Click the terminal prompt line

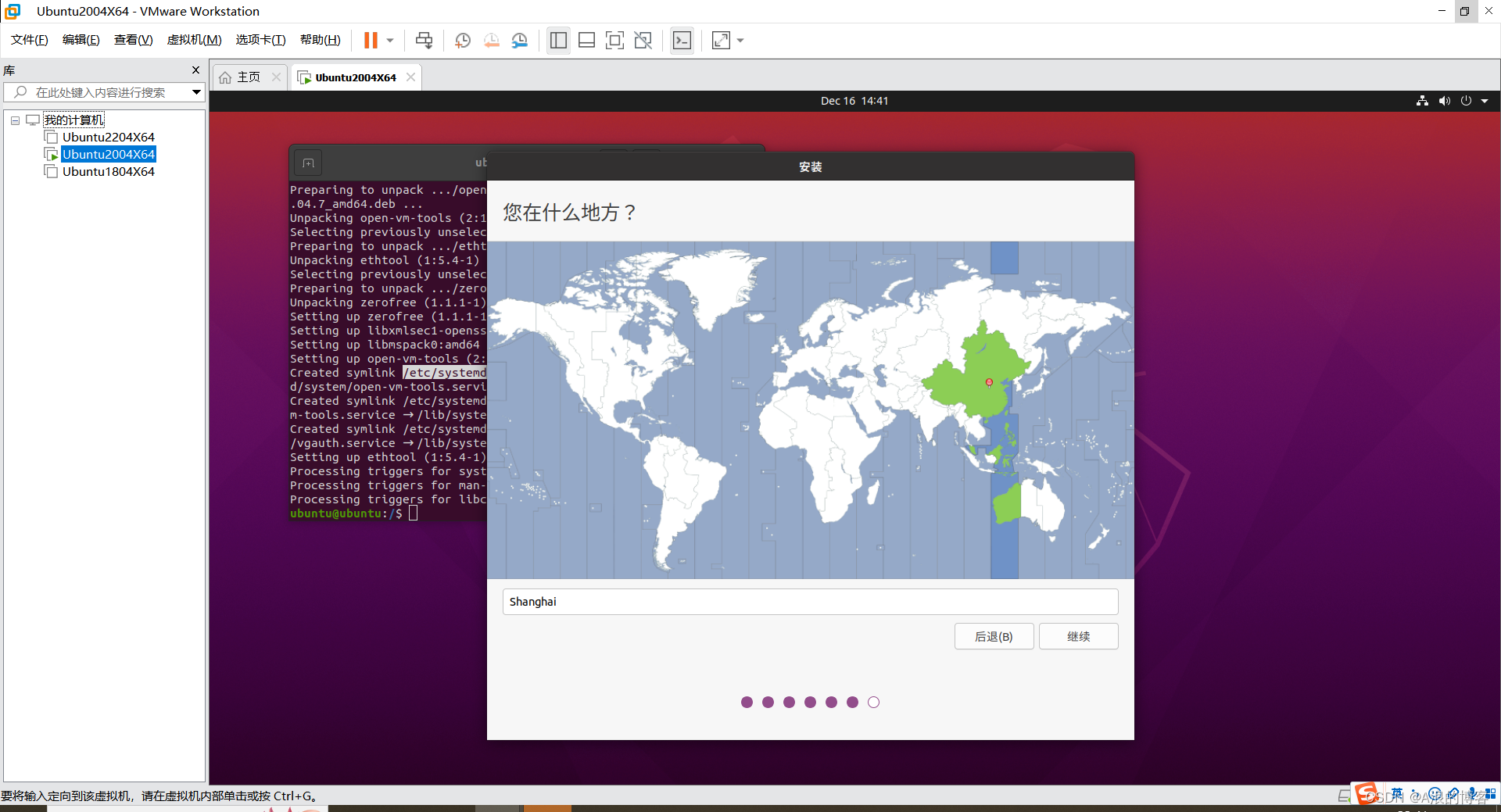point(353,513)
